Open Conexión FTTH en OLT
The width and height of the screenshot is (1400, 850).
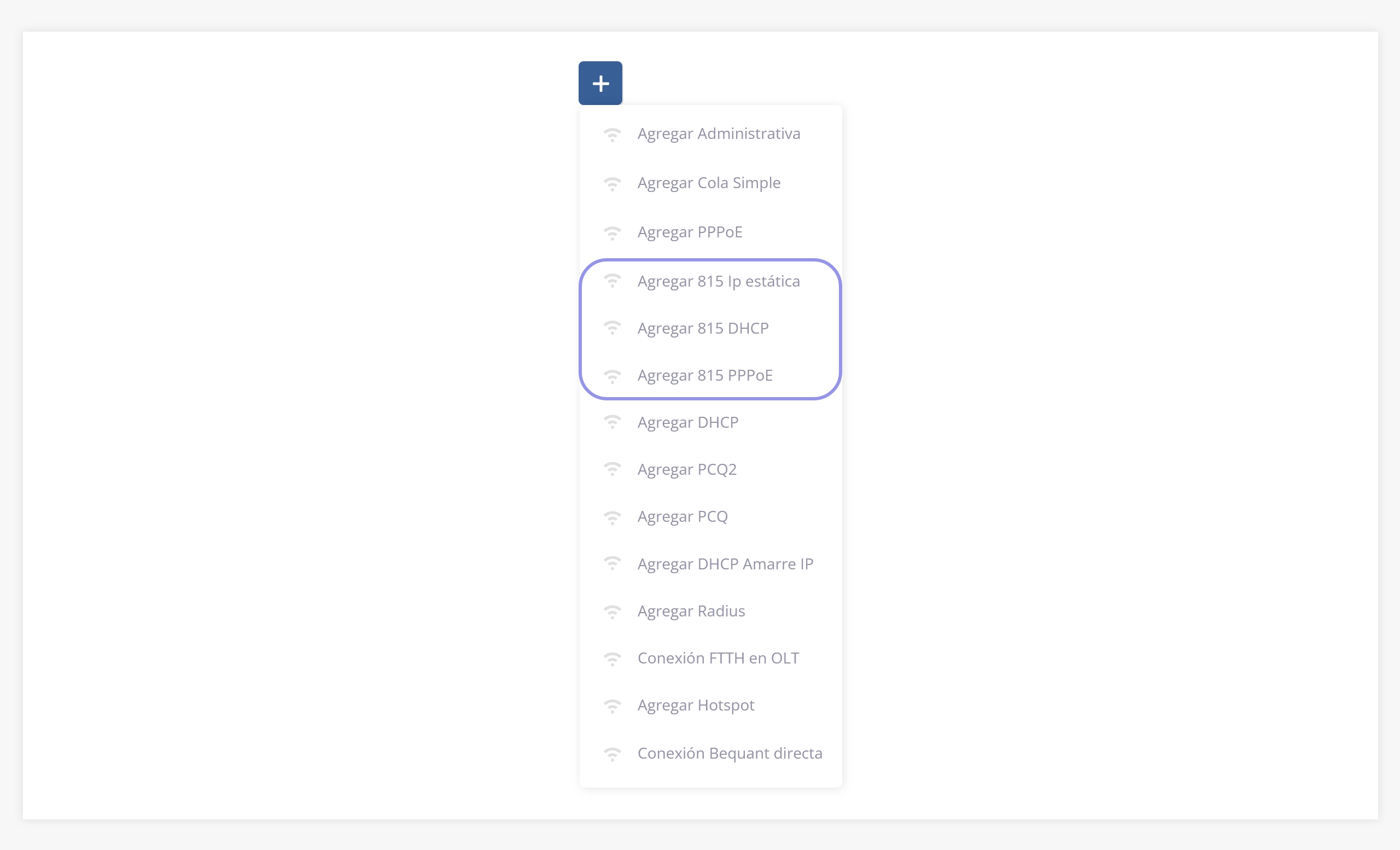click(718, 658)
